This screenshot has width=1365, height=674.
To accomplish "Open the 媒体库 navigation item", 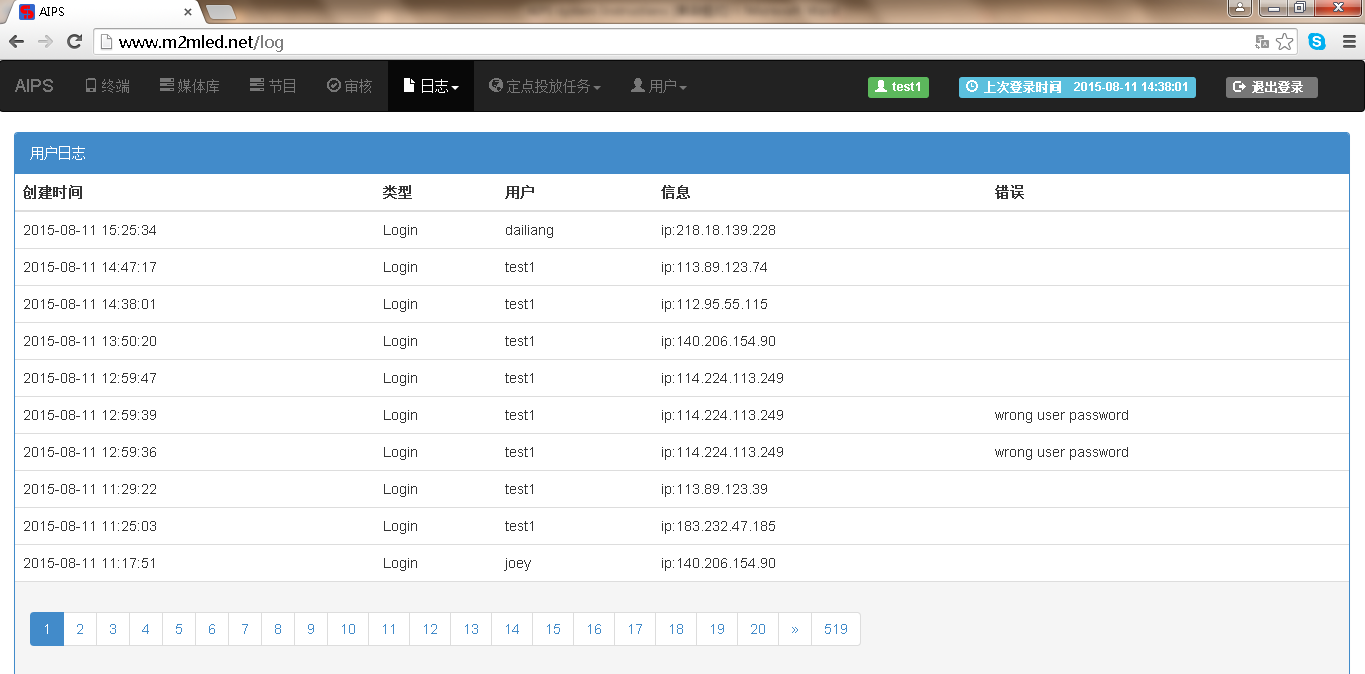I will 190,86.
